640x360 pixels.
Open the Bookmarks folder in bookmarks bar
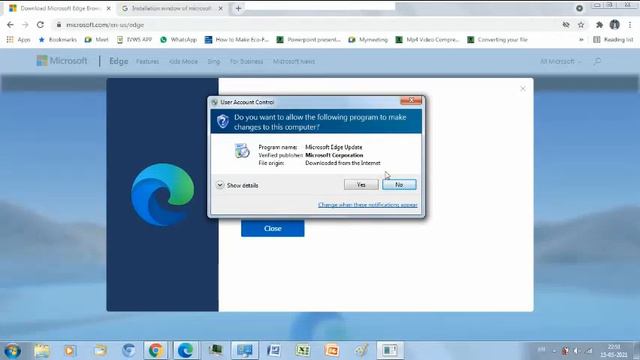[58, 40]
